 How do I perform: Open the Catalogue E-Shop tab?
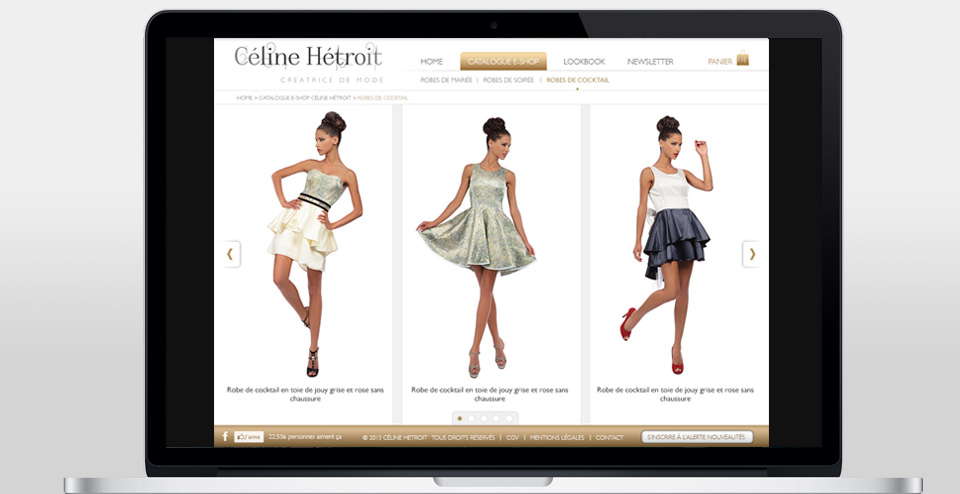coord(503,62)
